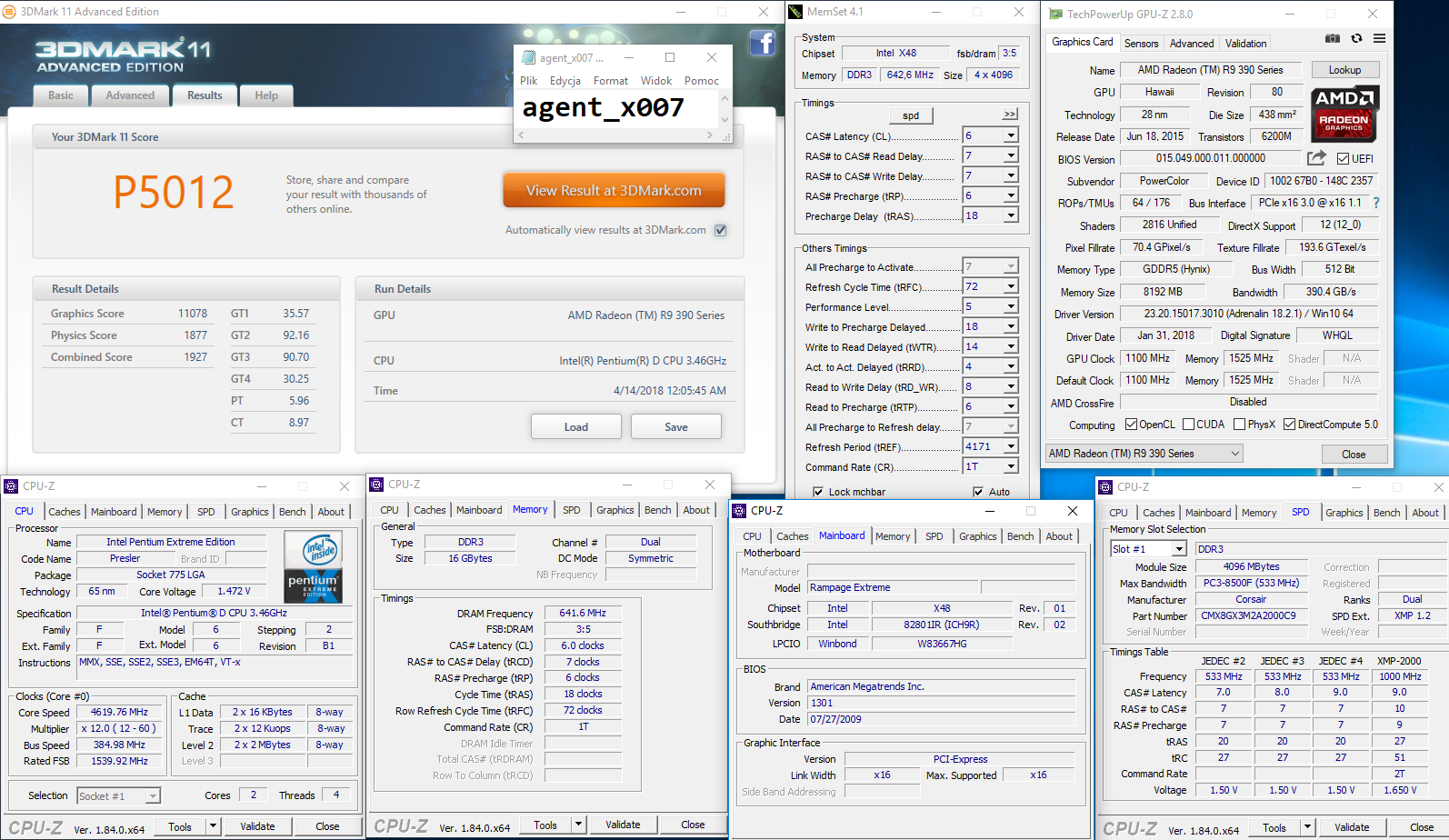The image size is (1449, 840).
Task: Open the Sensors tab in GPU-Z
Action: 1141,44
